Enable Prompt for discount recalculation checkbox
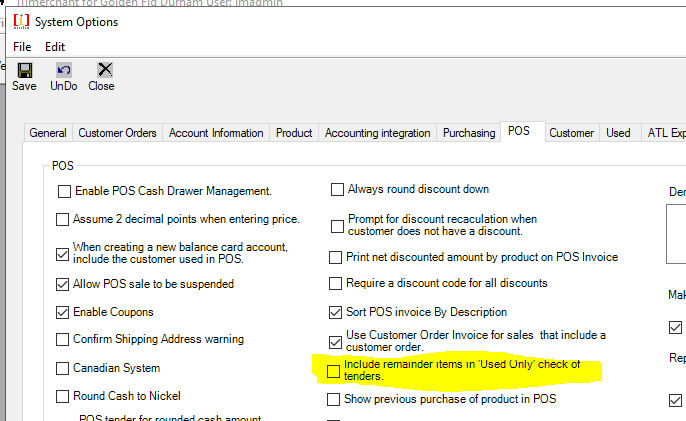 pyautogui.click(x=337, y=226)
